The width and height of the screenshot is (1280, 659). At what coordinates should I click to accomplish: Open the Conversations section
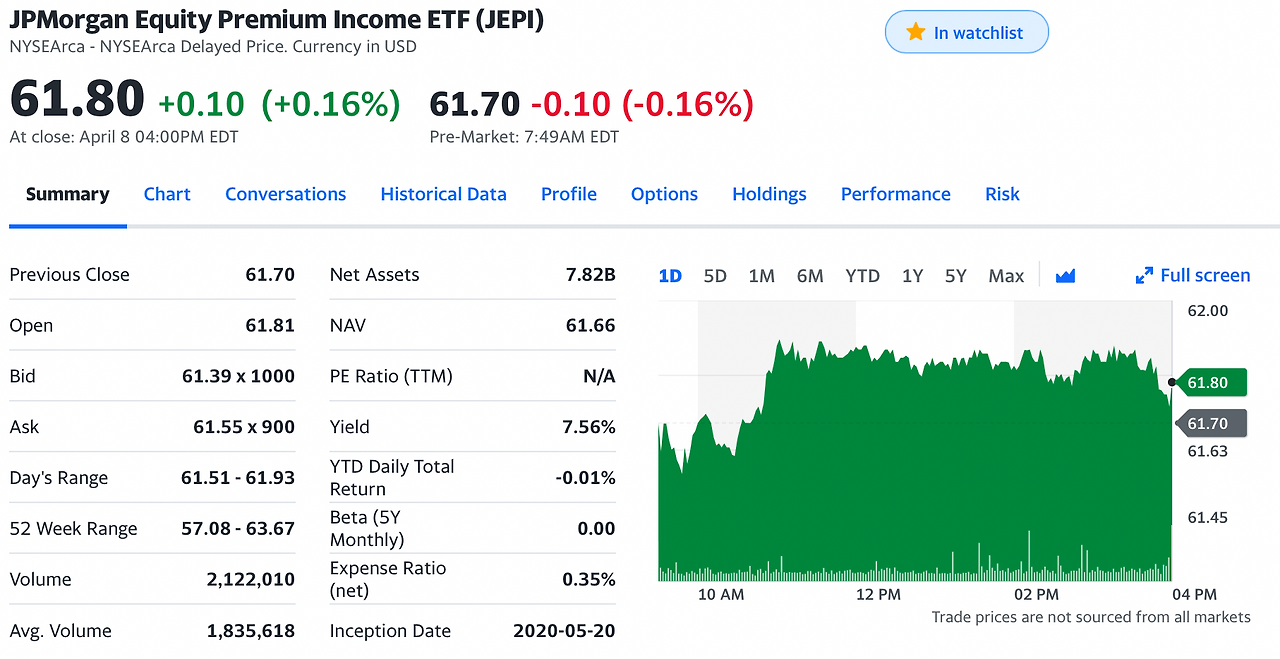[285, 194]
